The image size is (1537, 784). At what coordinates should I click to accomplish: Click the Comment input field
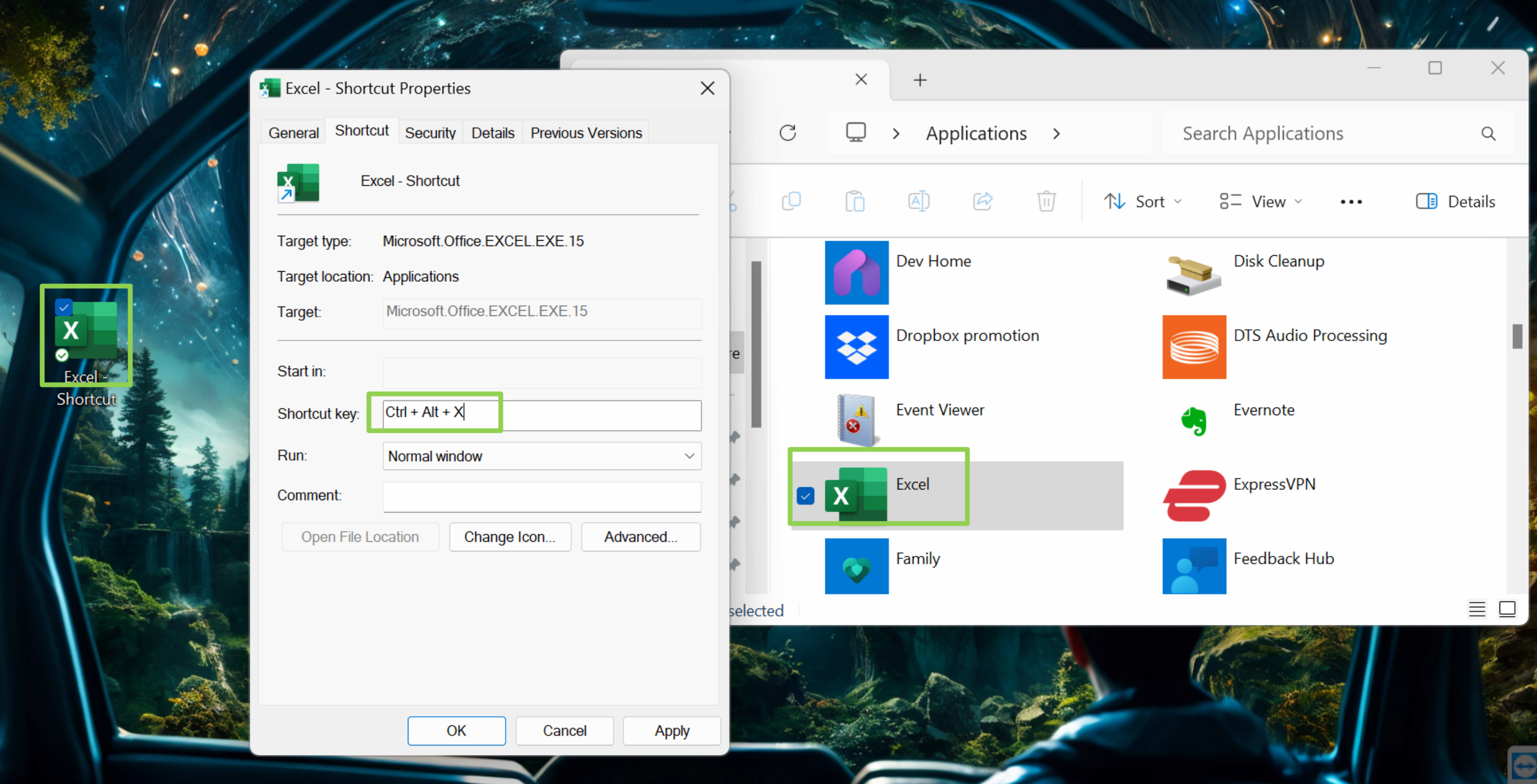(x=542, y=497)
